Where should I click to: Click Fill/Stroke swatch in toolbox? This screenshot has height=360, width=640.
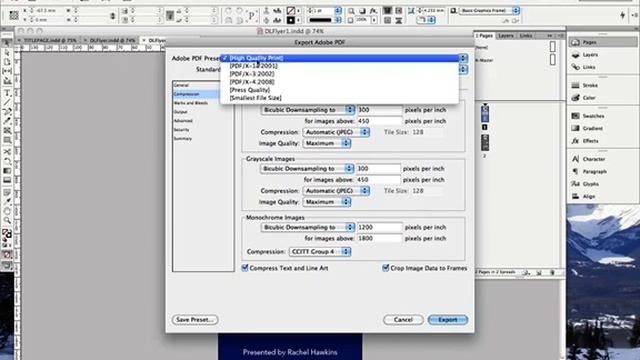7,234
